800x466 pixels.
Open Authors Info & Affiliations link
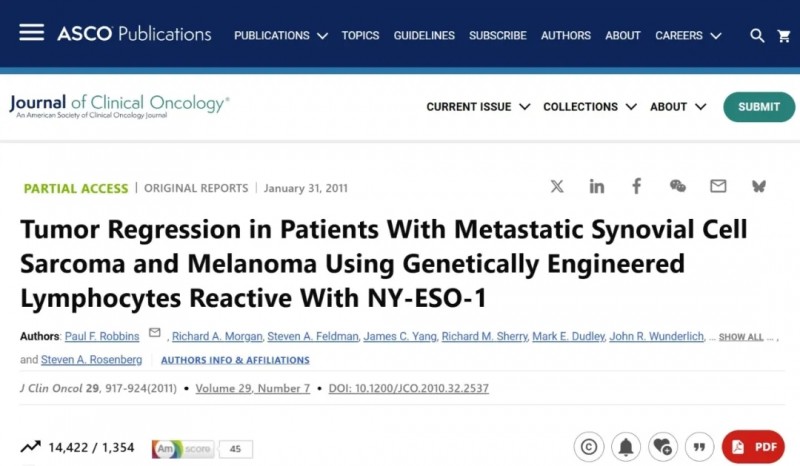tap(235, 360)
